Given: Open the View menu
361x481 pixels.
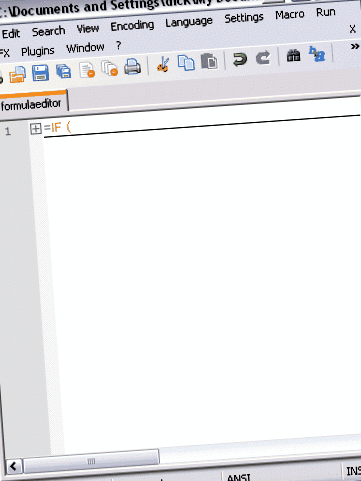Looking at the screenshot, I should [x=88, y=29].
